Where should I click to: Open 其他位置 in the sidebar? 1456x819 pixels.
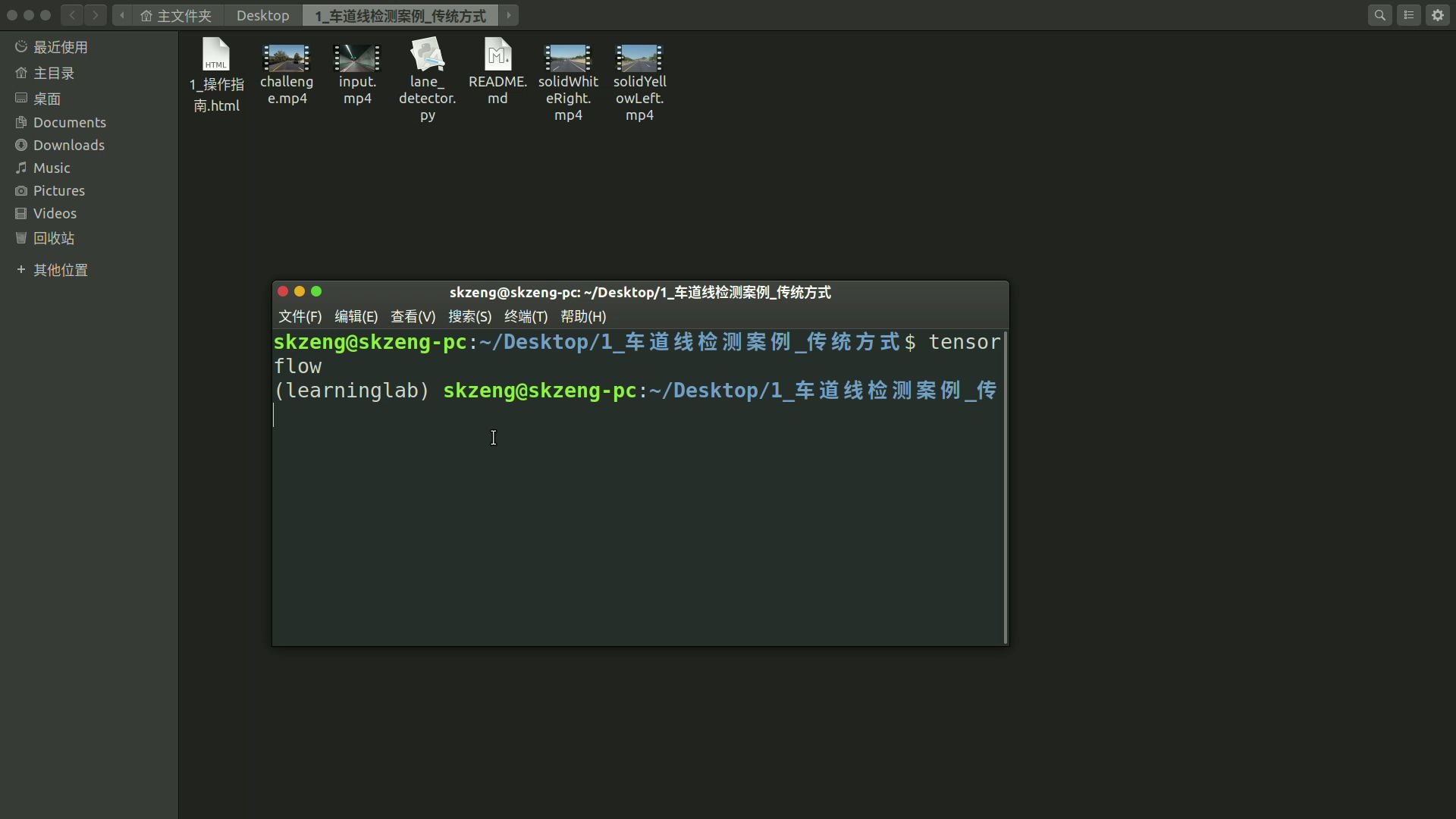(x=89, y=270)
